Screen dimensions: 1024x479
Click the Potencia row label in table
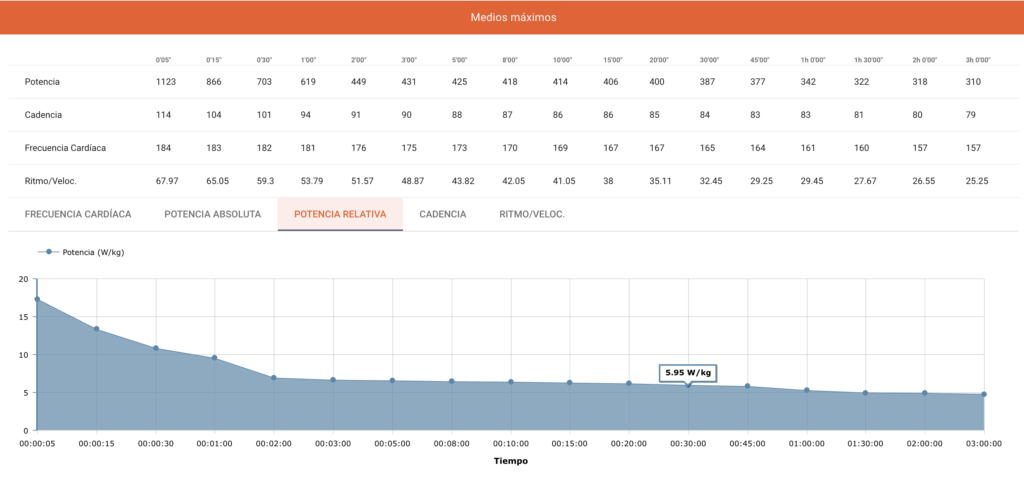[x=42, y=81]
